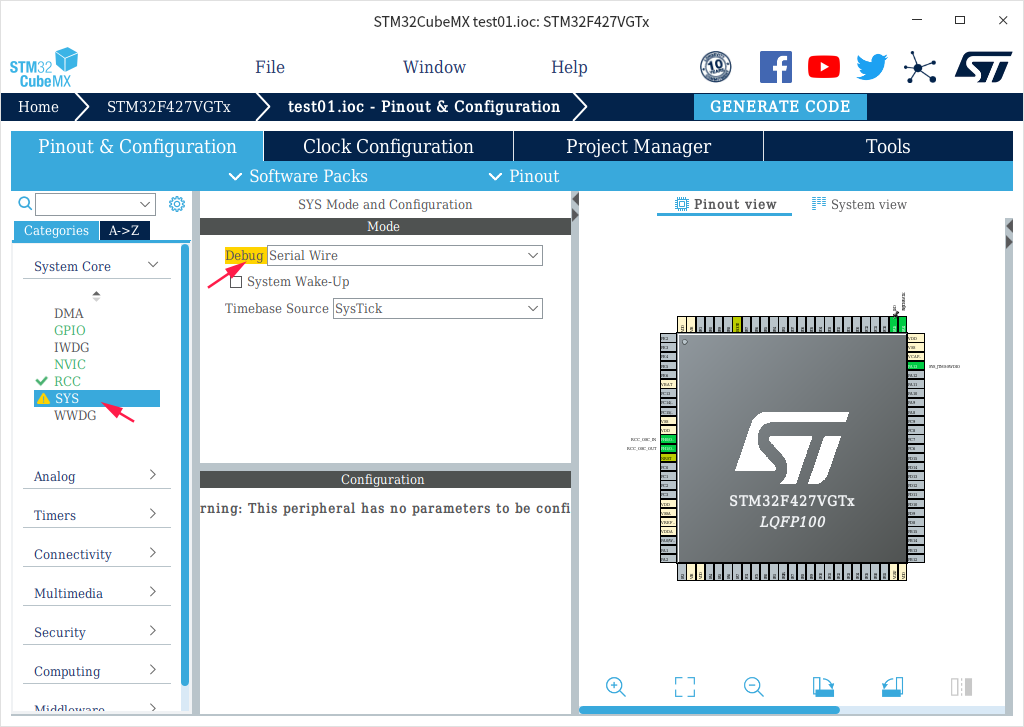Enable the System Wake-Up checkbox
1024x727 pixels.
coord(236,282)
